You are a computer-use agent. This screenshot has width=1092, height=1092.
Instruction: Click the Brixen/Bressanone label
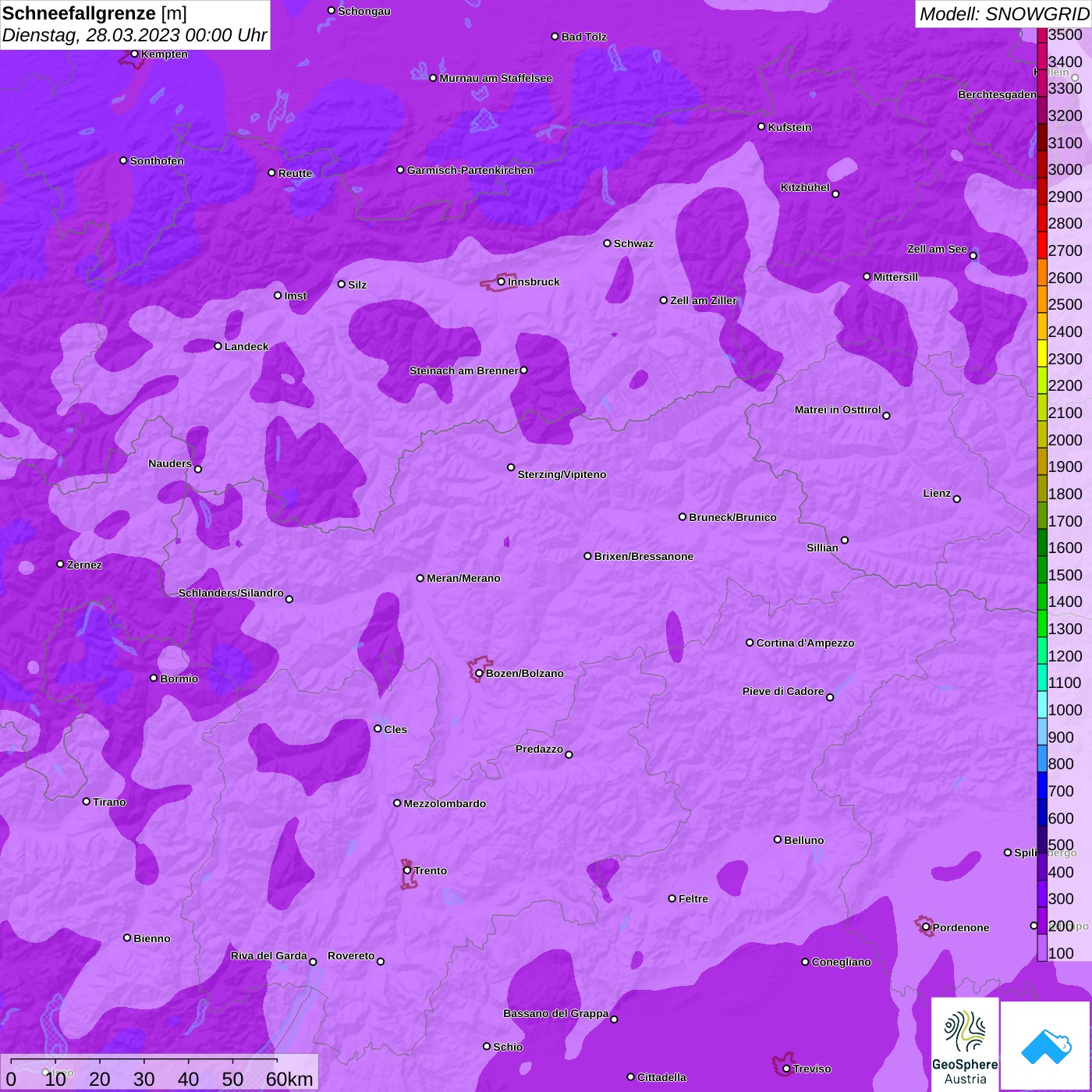(643, 556)
